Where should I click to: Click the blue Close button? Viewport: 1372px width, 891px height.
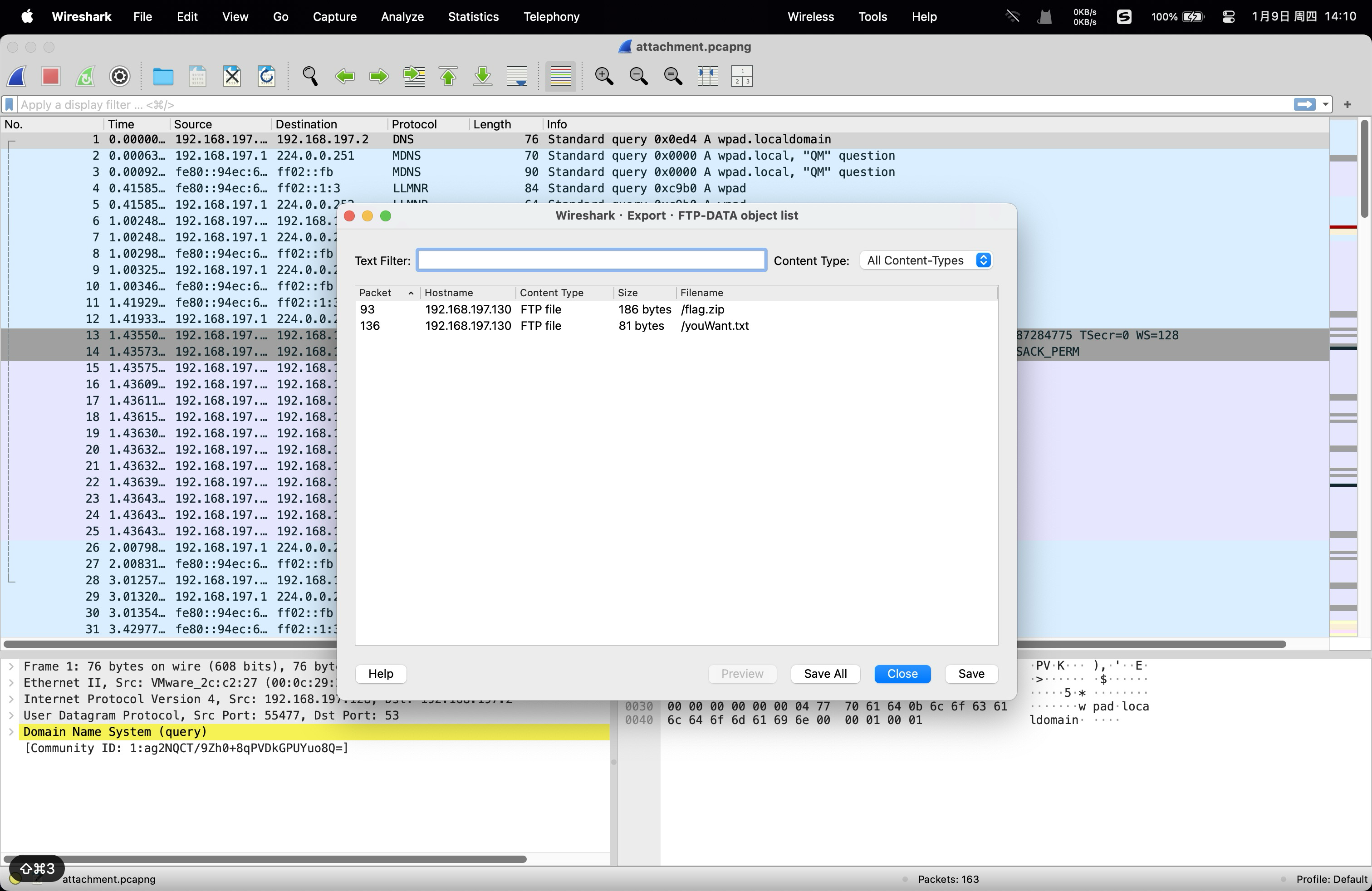click(902, 674)
